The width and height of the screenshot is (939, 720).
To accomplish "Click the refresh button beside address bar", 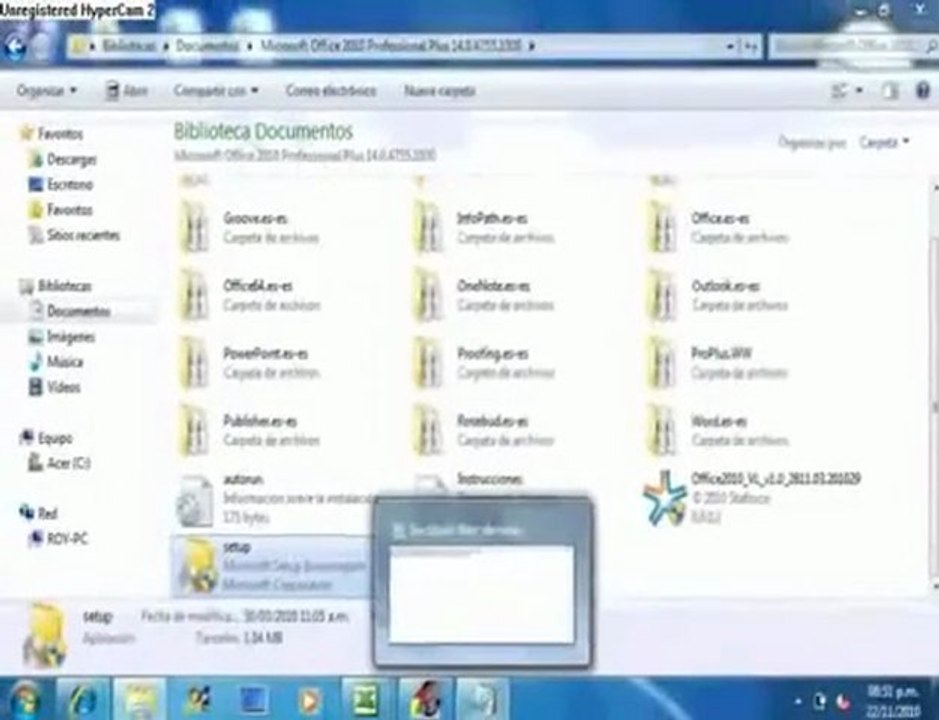I will click(x=750, y=46).
